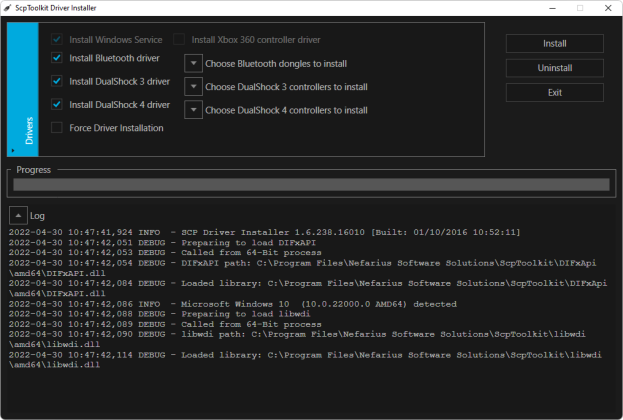
Task: Enable Force Driver Installation checkbox
Action: pos(57,128)
